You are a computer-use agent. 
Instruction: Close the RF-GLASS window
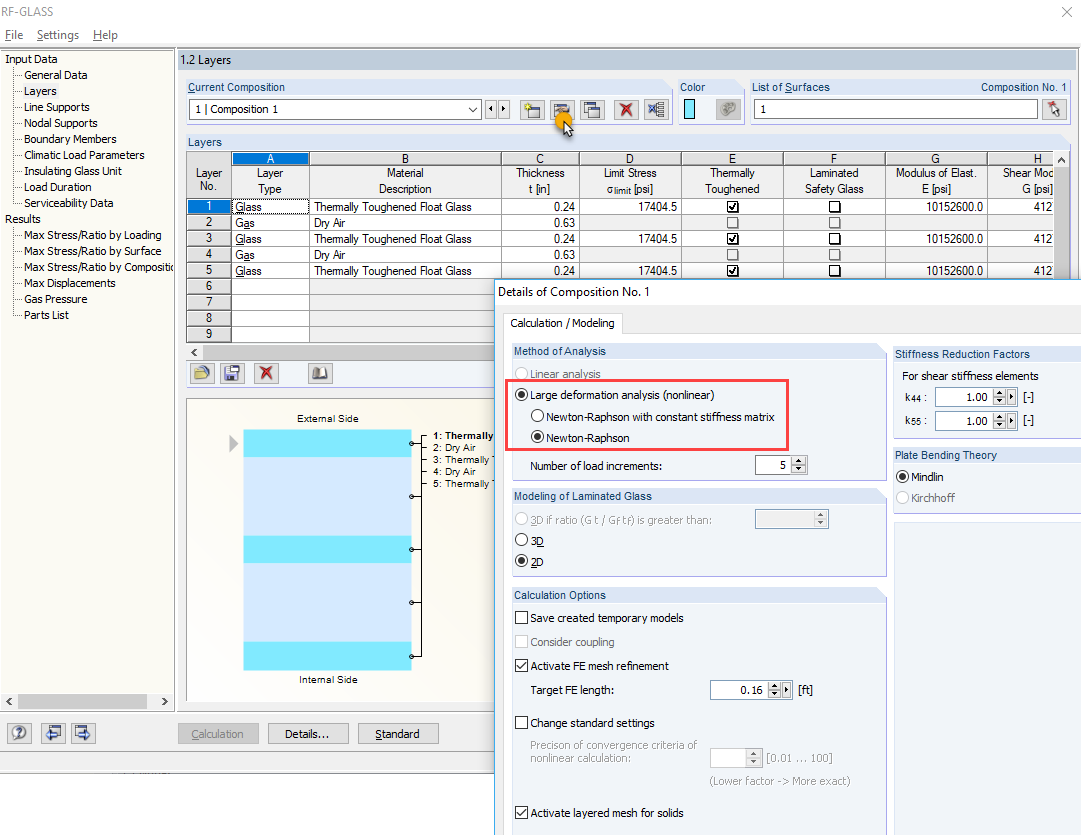coord(1067,12)
